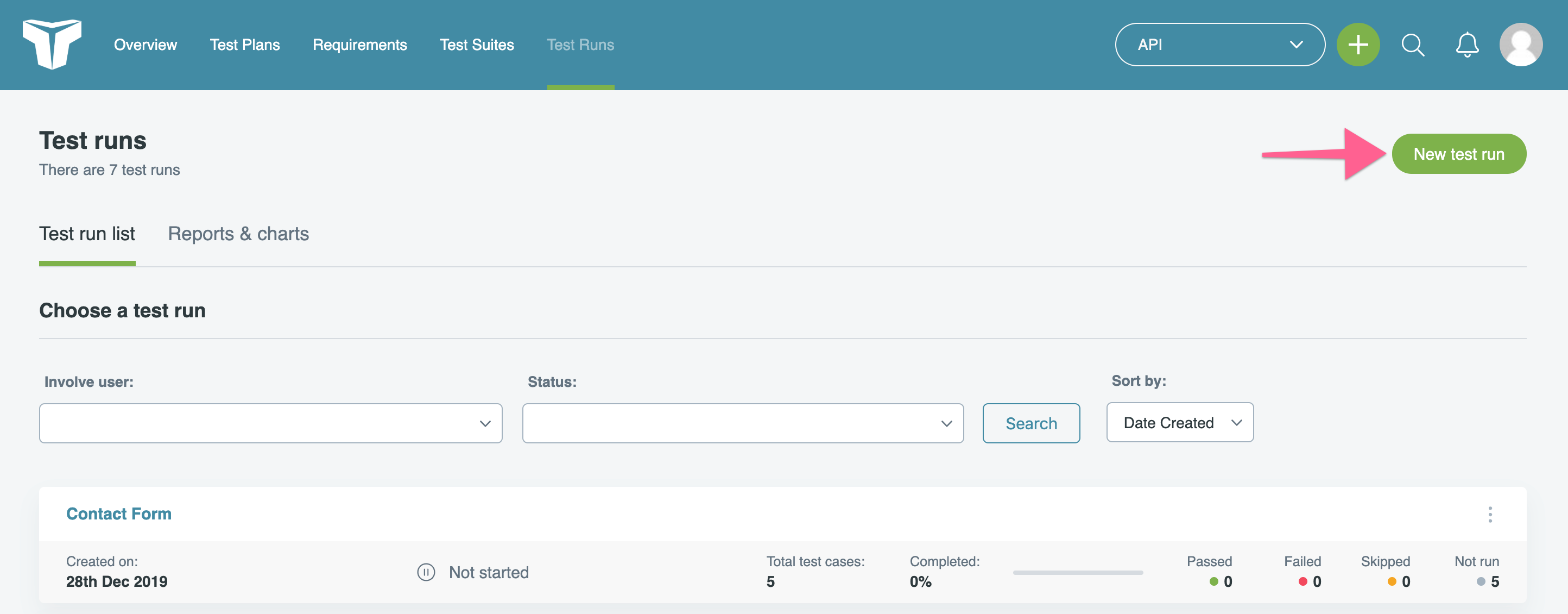1568x614 pixels.
Task: Click the 'Involve user:' label
Action: pyautogui.click(x=89, y=382)
